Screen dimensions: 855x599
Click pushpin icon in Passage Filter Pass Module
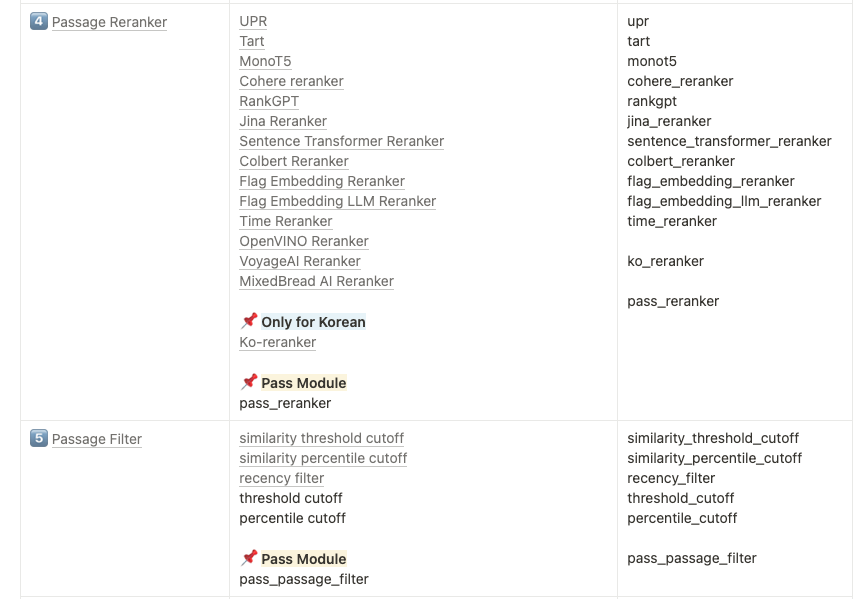click(249, 558)
